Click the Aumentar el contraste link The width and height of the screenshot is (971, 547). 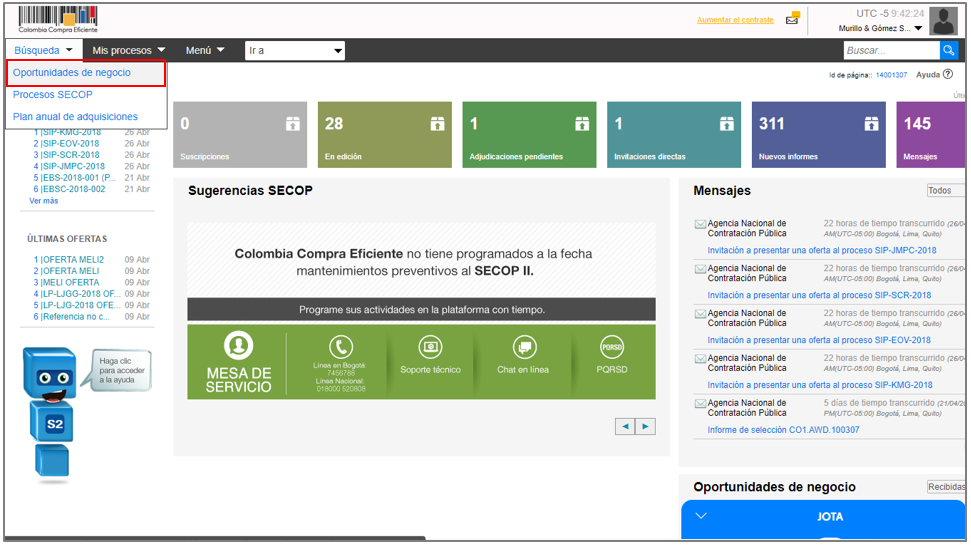735,20
